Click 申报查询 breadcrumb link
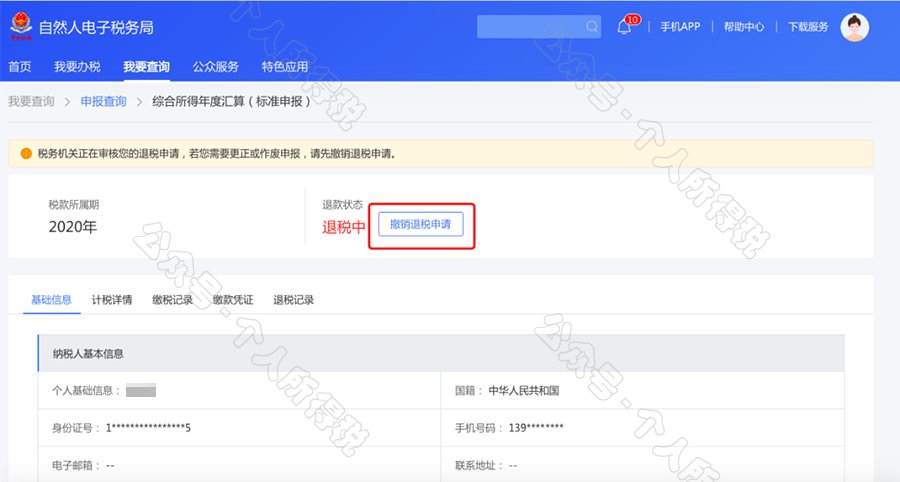The width and height of the screenshot is (900, 482). coord(103,102)
